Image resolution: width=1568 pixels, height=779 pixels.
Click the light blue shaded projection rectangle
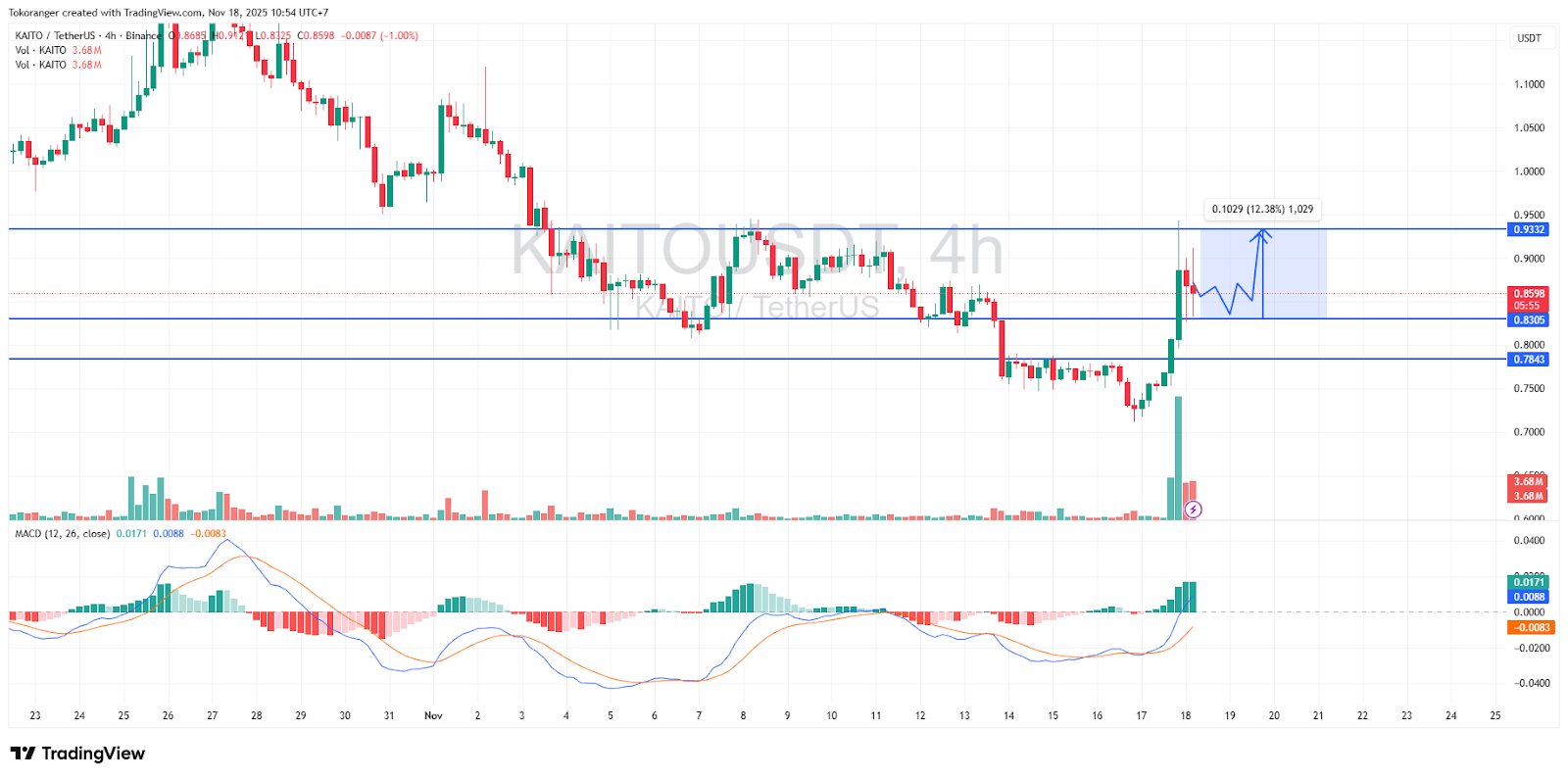pyautogui.click(x=1294, y=274)
